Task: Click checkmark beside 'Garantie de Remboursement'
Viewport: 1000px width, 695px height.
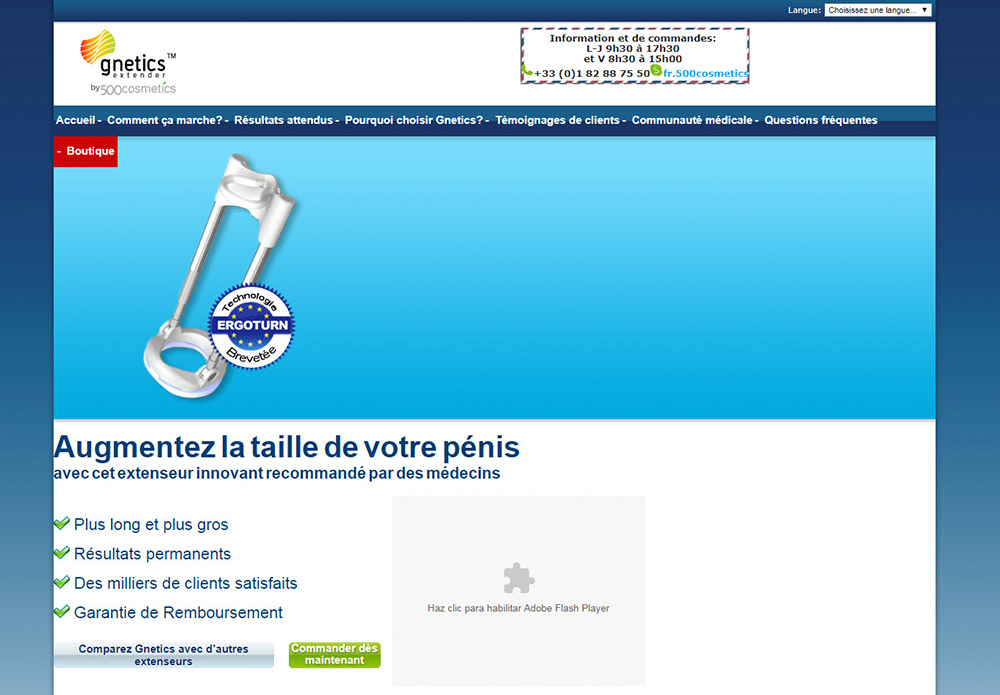Action: (x=62, y=612)
